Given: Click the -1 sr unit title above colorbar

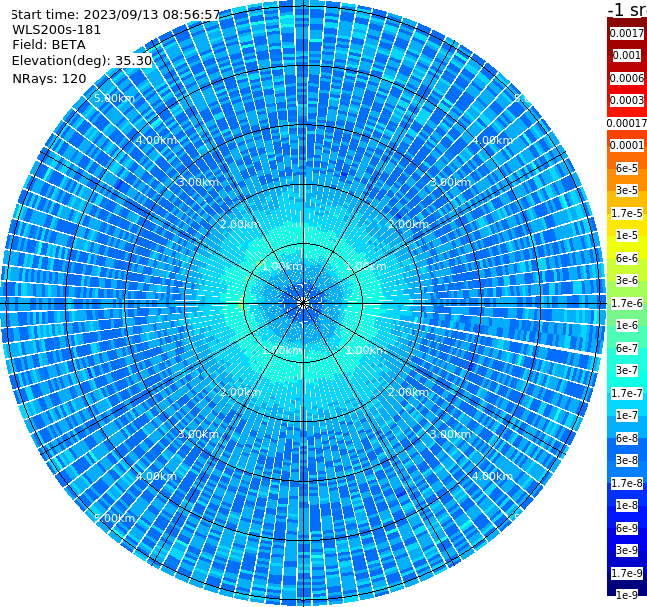Looking at the screenshot, I should 627,10.
